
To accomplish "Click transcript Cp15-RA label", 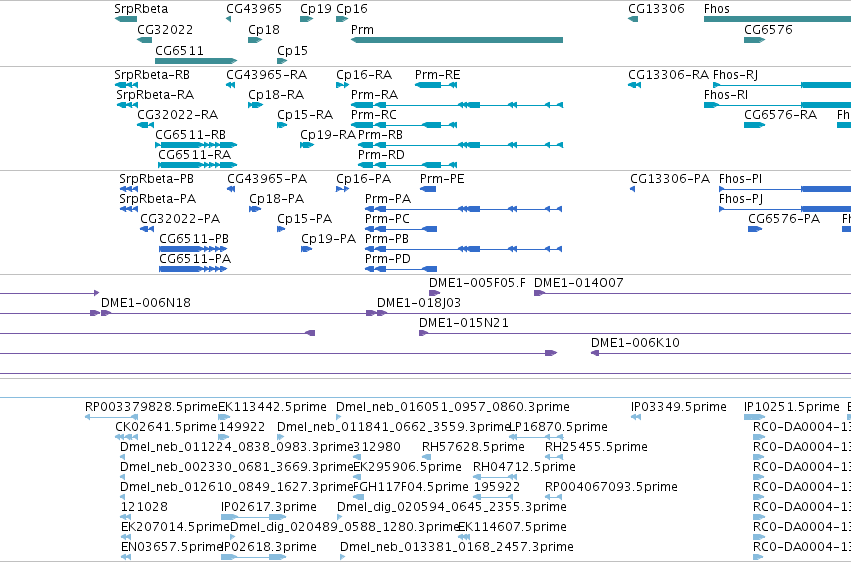I will pyautogui.click(x=305, y=114).
